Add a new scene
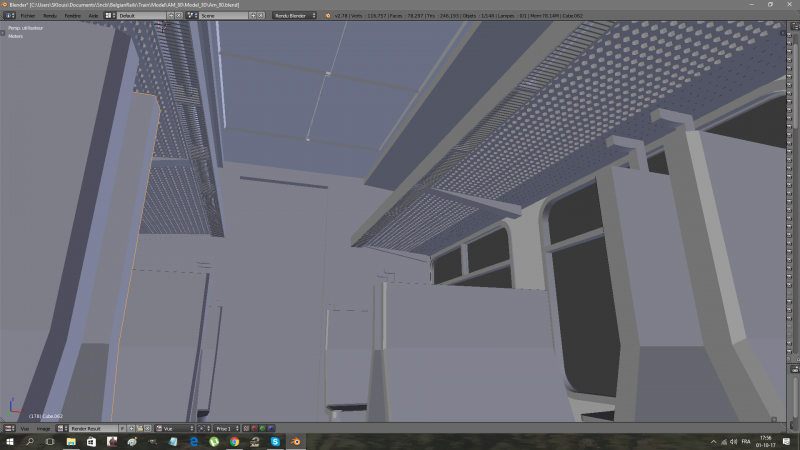Screen dimensions: 800x450 point(253,15)
